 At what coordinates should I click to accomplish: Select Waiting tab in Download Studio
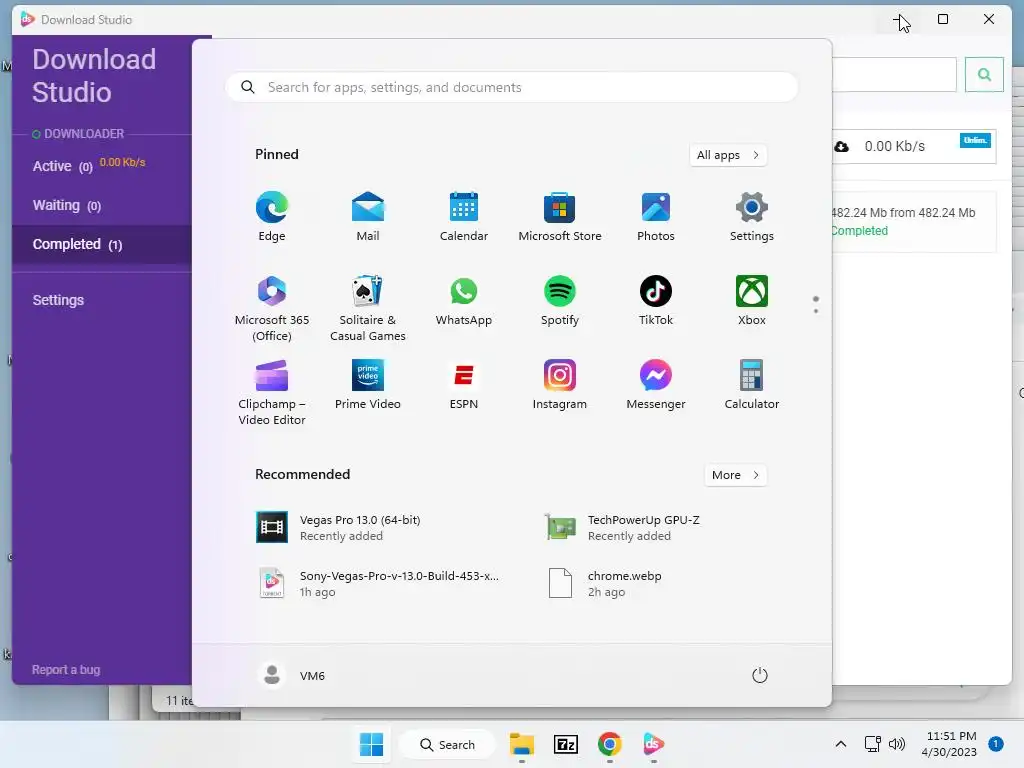102,205
